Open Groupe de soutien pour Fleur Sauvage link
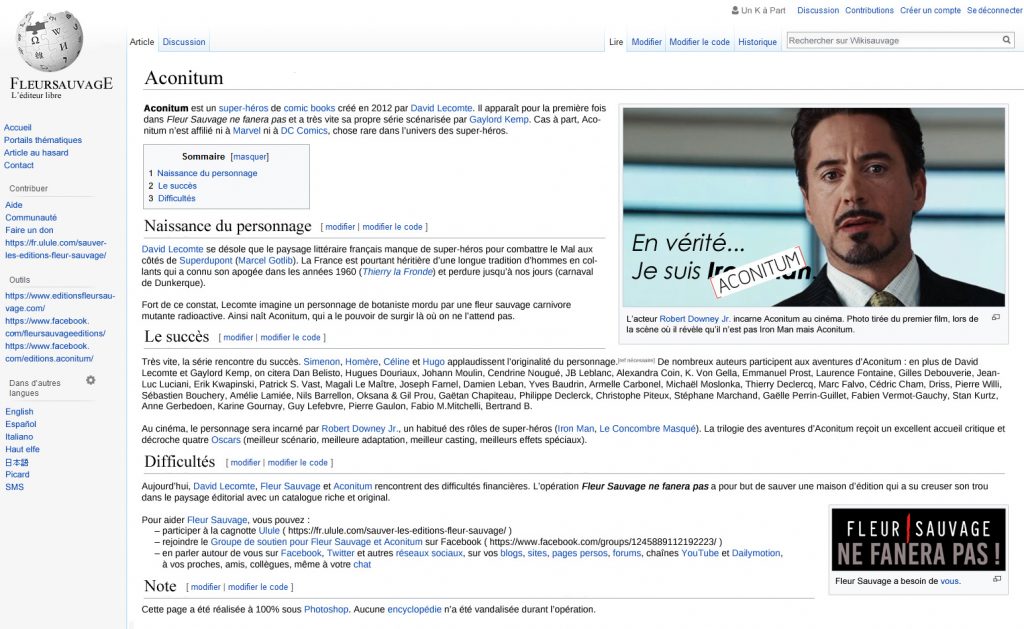Viewport: 1024px width, 629px height. click(x=317, y=541)
